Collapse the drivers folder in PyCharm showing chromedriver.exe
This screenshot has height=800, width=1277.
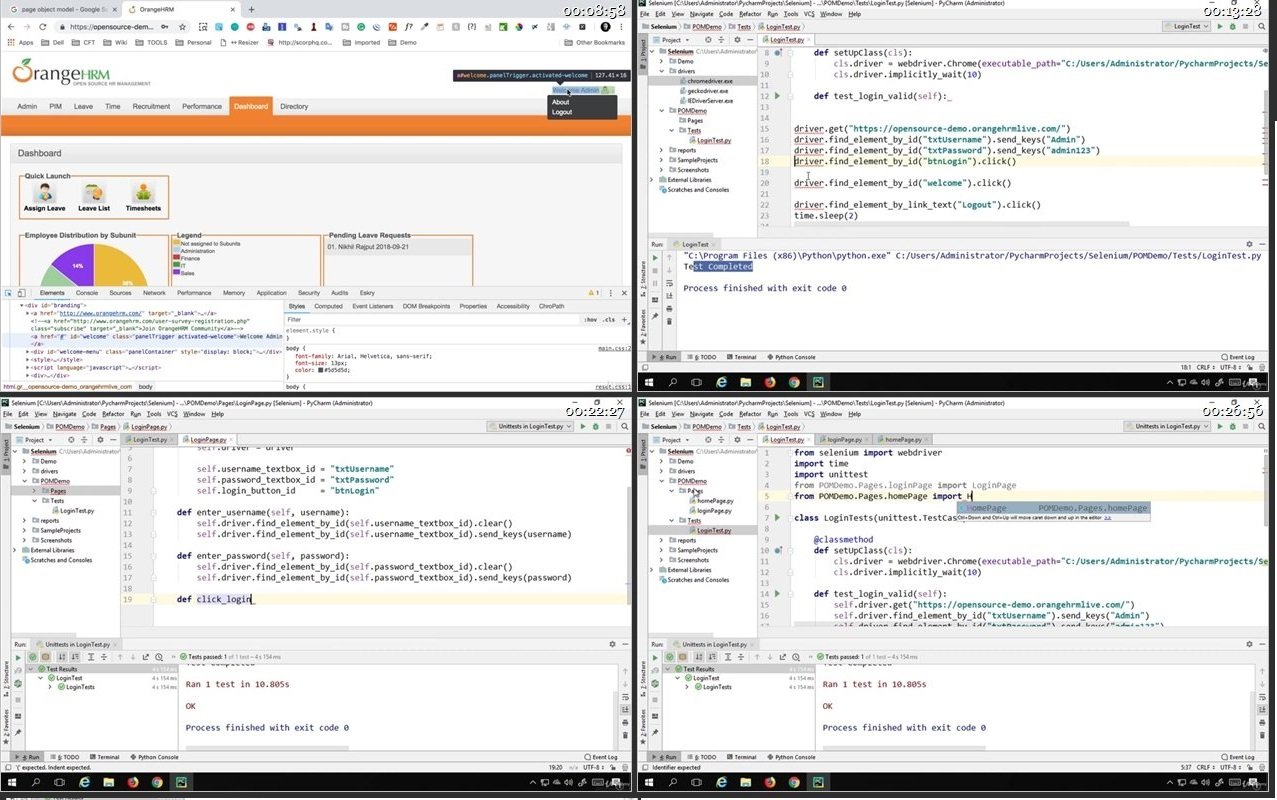(x=661, y=71)
